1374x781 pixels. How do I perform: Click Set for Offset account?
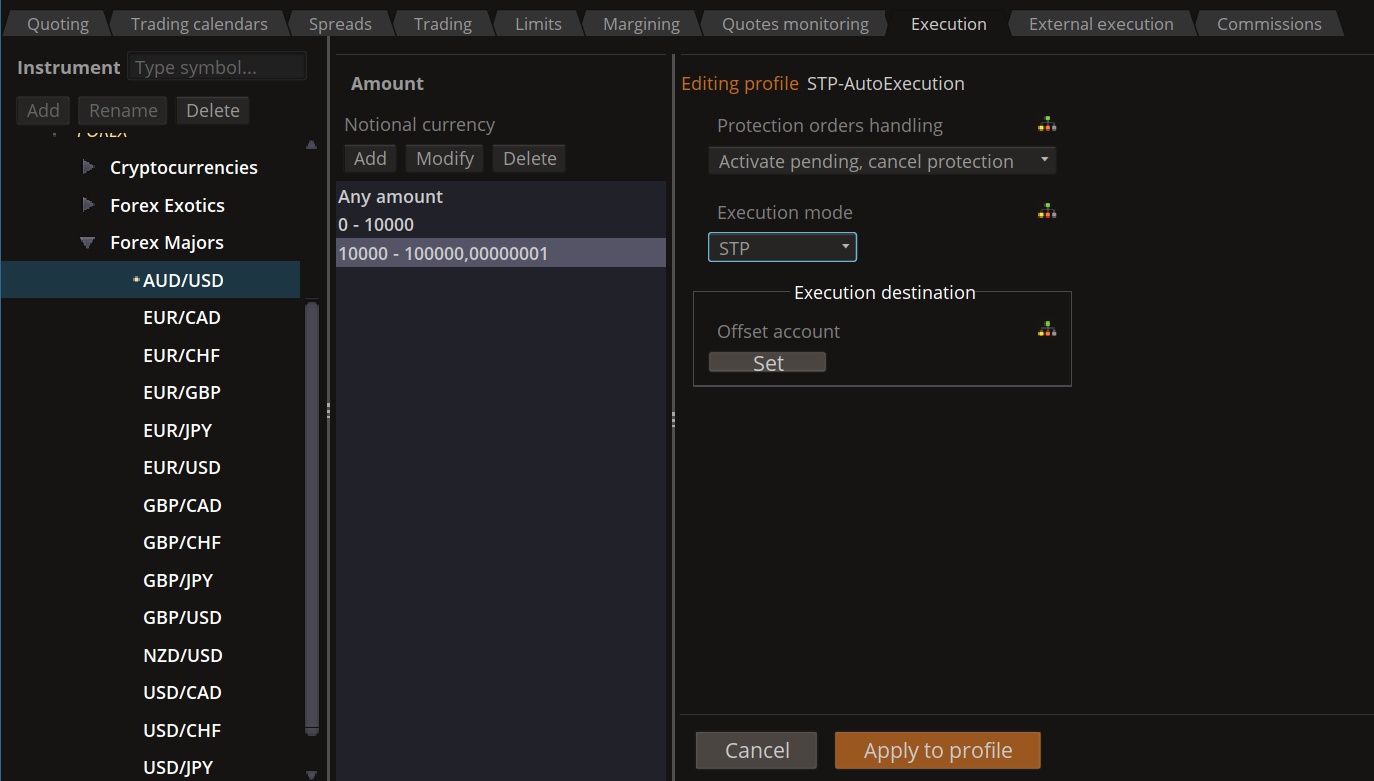767,363
